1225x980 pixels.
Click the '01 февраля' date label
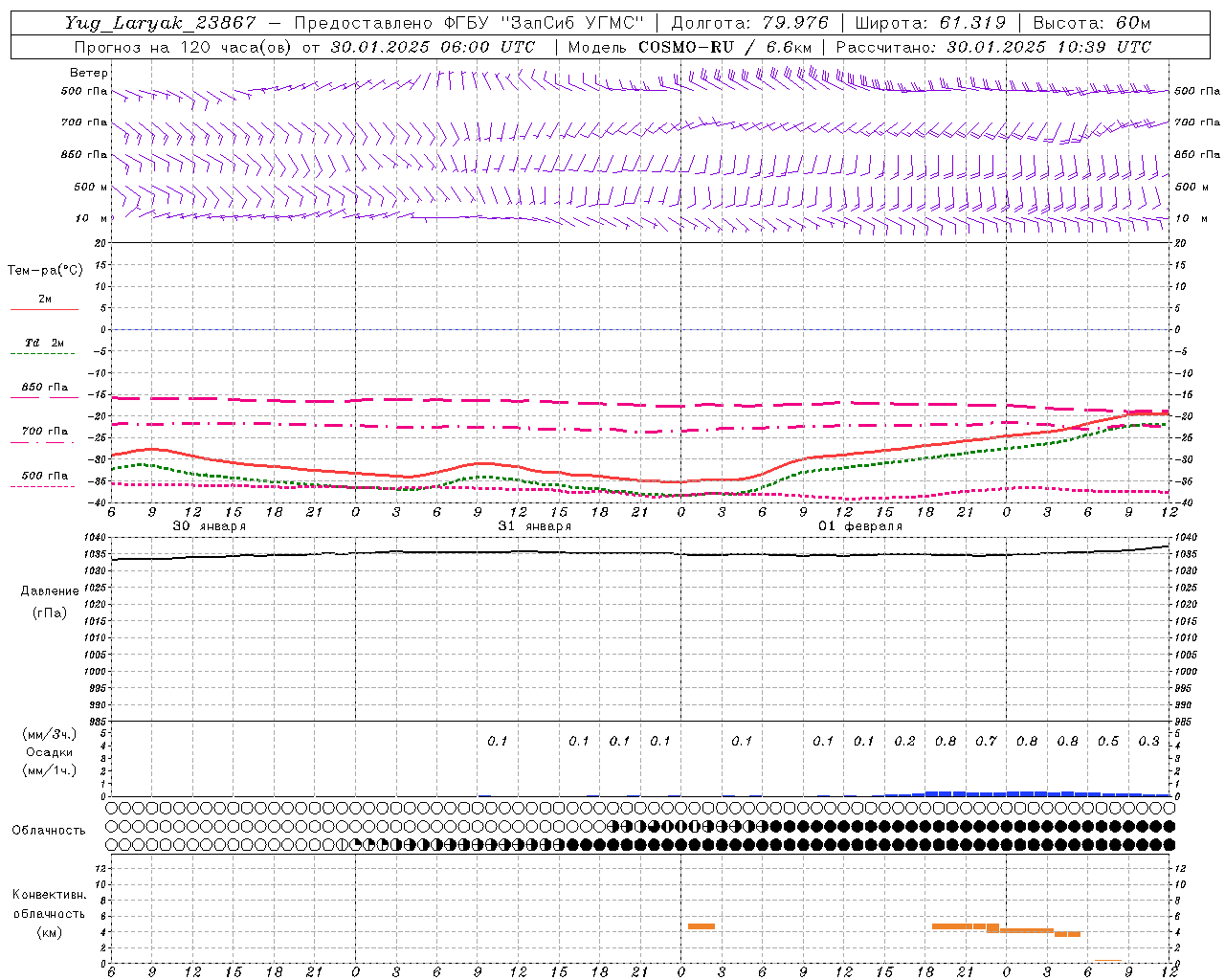click(860, 526)
